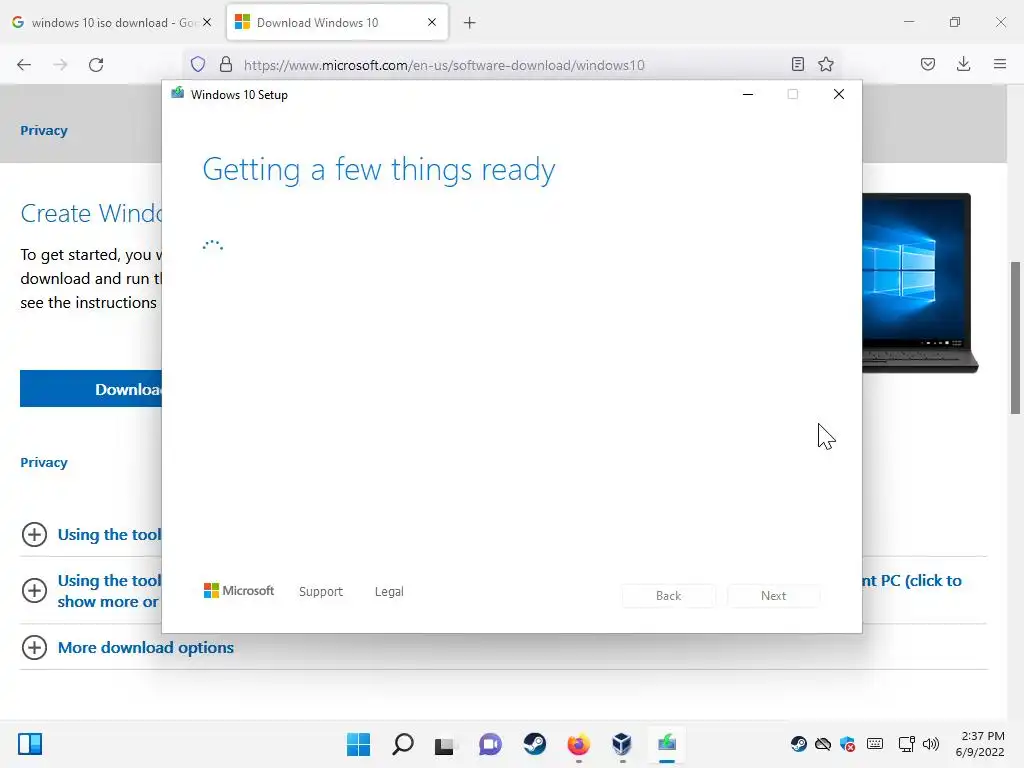The width and height of the screenshot is (1024, 768).
Task: Open the Windows Start button
Action: pyautogui.click(x=358, y=744)
